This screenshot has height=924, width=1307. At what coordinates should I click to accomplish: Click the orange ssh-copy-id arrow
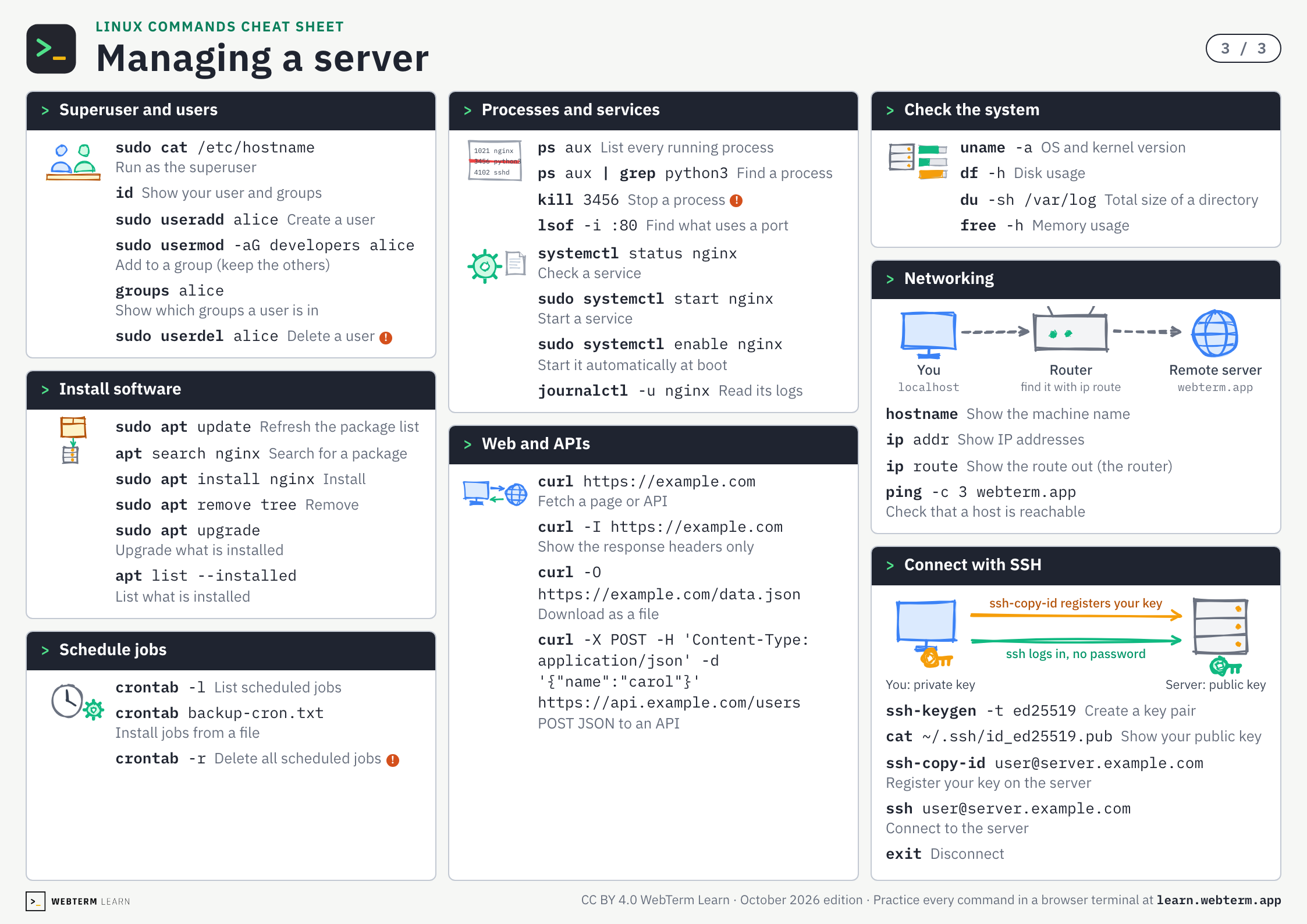point(1075,615)
